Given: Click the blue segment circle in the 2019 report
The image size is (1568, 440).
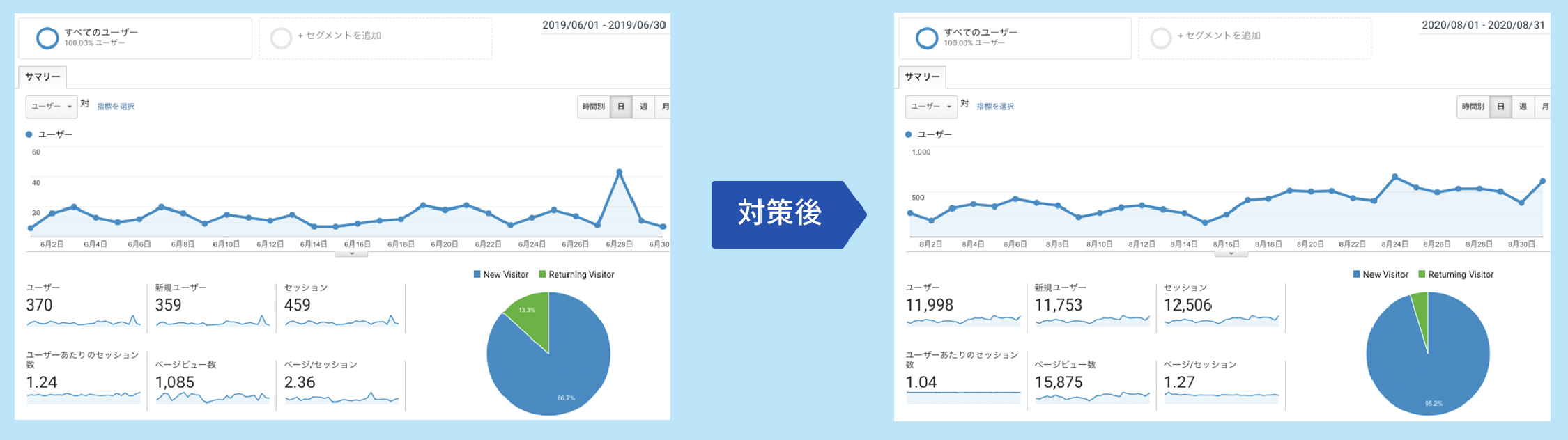Looking at the screenshot, I should [x=47, y=38].
